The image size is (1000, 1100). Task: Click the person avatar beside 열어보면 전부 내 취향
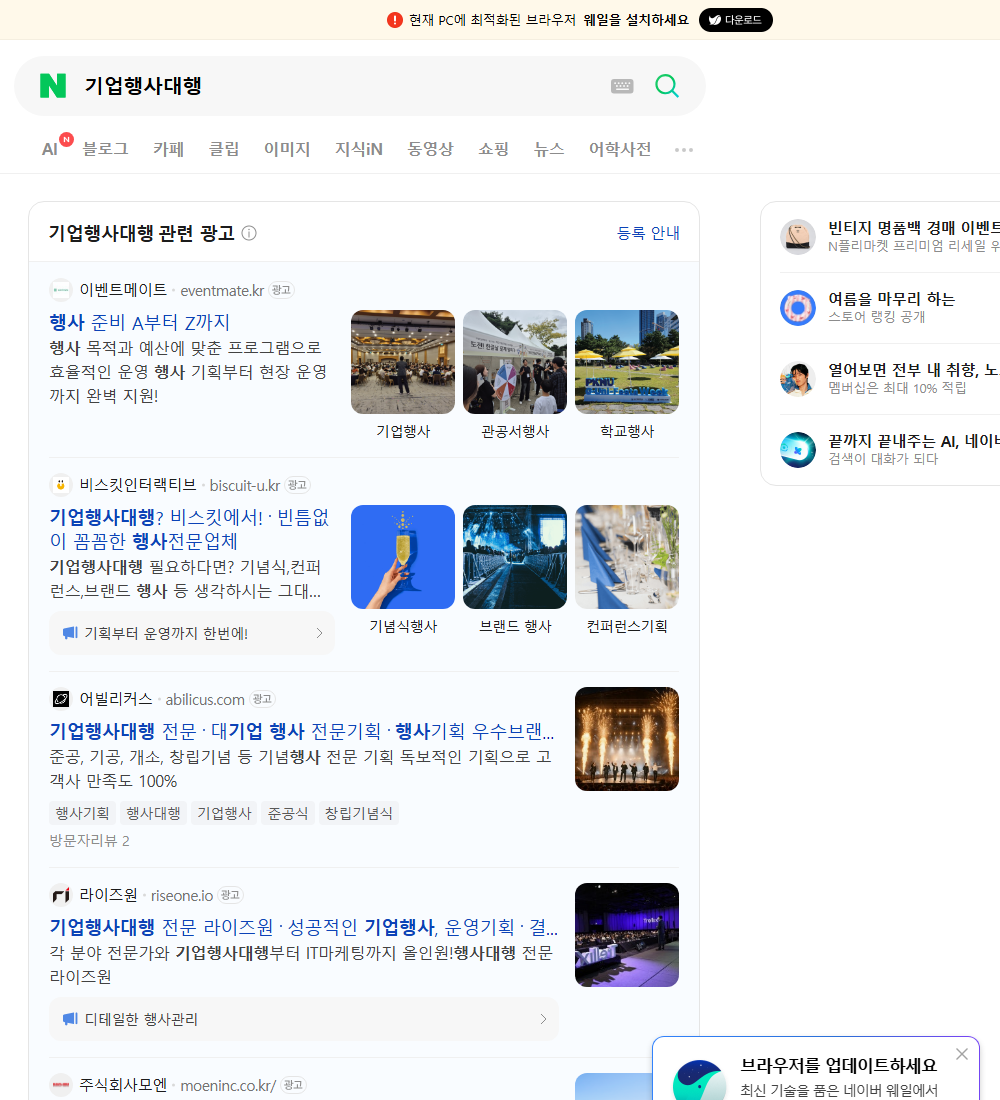coord(798,378)
